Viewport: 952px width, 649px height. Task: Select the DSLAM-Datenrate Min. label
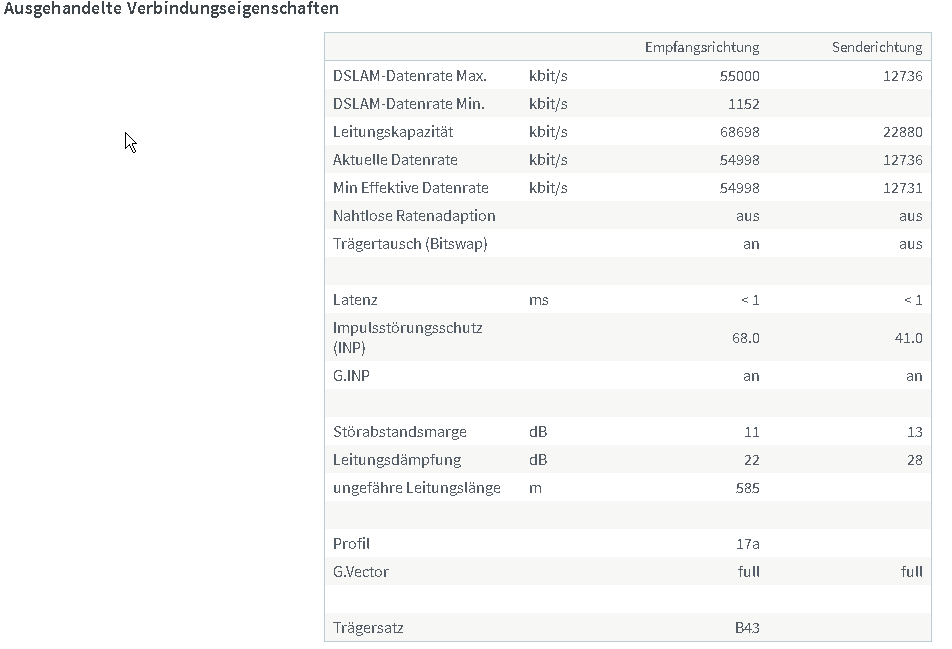[x=409, y=104]
